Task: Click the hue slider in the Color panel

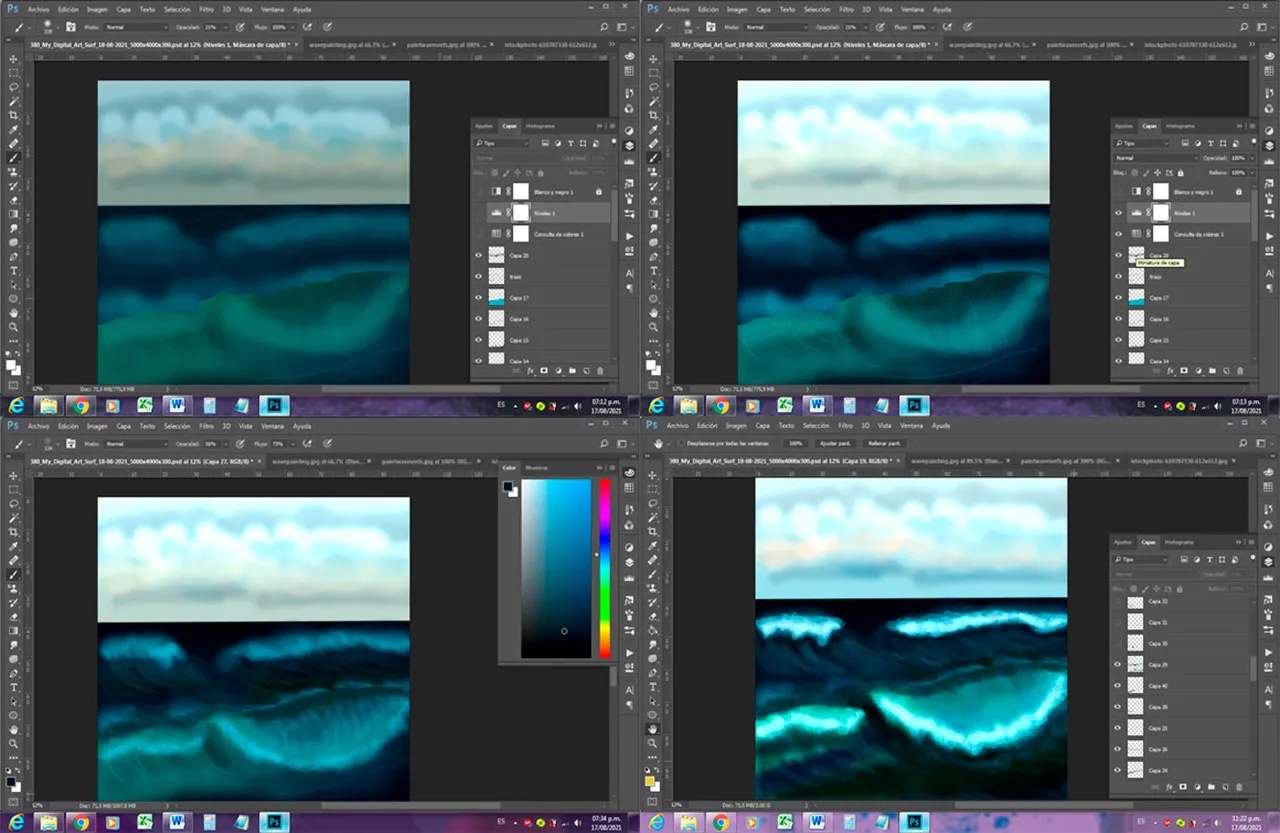Action: 605,568
